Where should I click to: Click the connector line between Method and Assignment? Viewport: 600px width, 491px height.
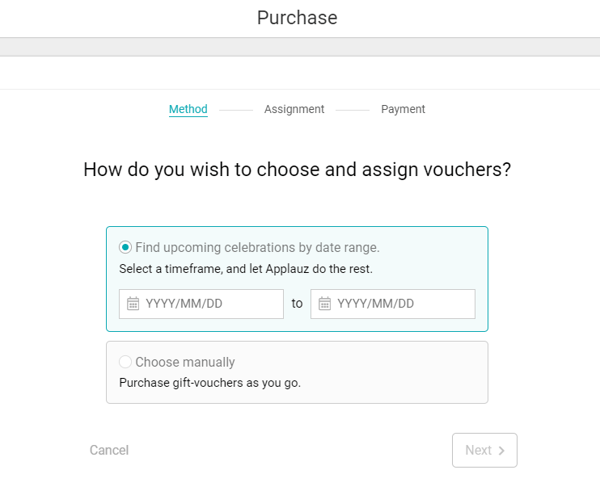click(236, 110)
